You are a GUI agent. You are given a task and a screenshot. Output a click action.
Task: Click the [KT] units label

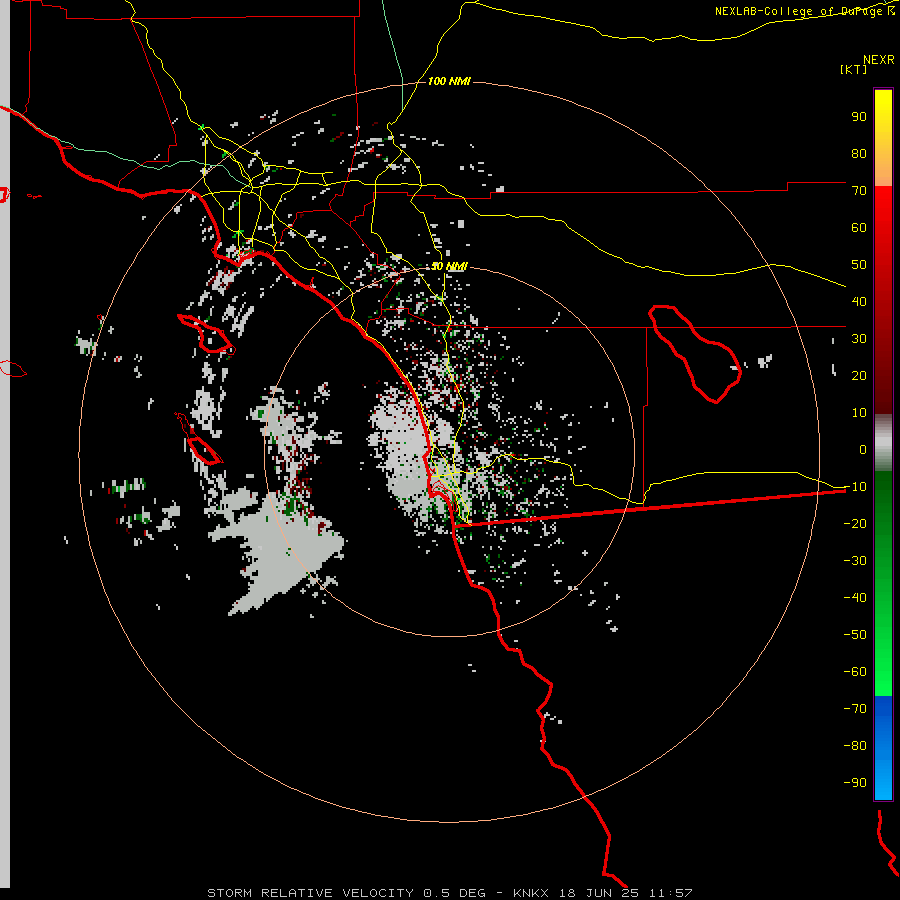tap(854, 69)
